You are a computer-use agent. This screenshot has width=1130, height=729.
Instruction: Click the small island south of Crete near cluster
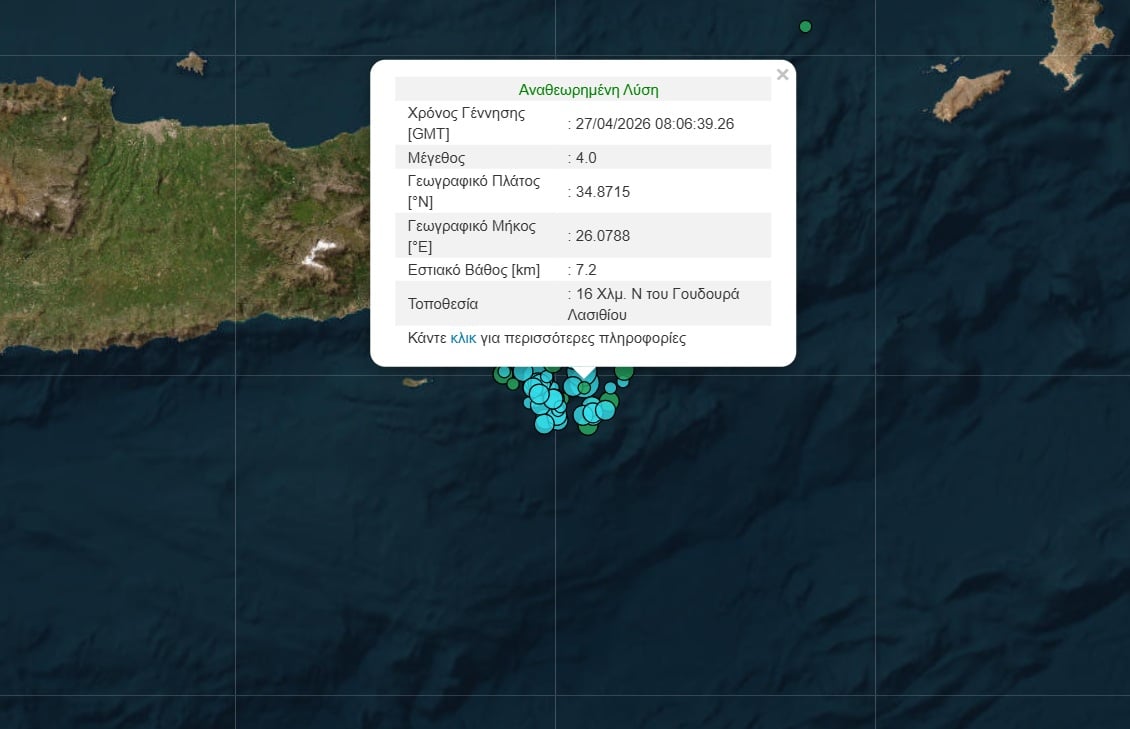click(x=414, y=382)
